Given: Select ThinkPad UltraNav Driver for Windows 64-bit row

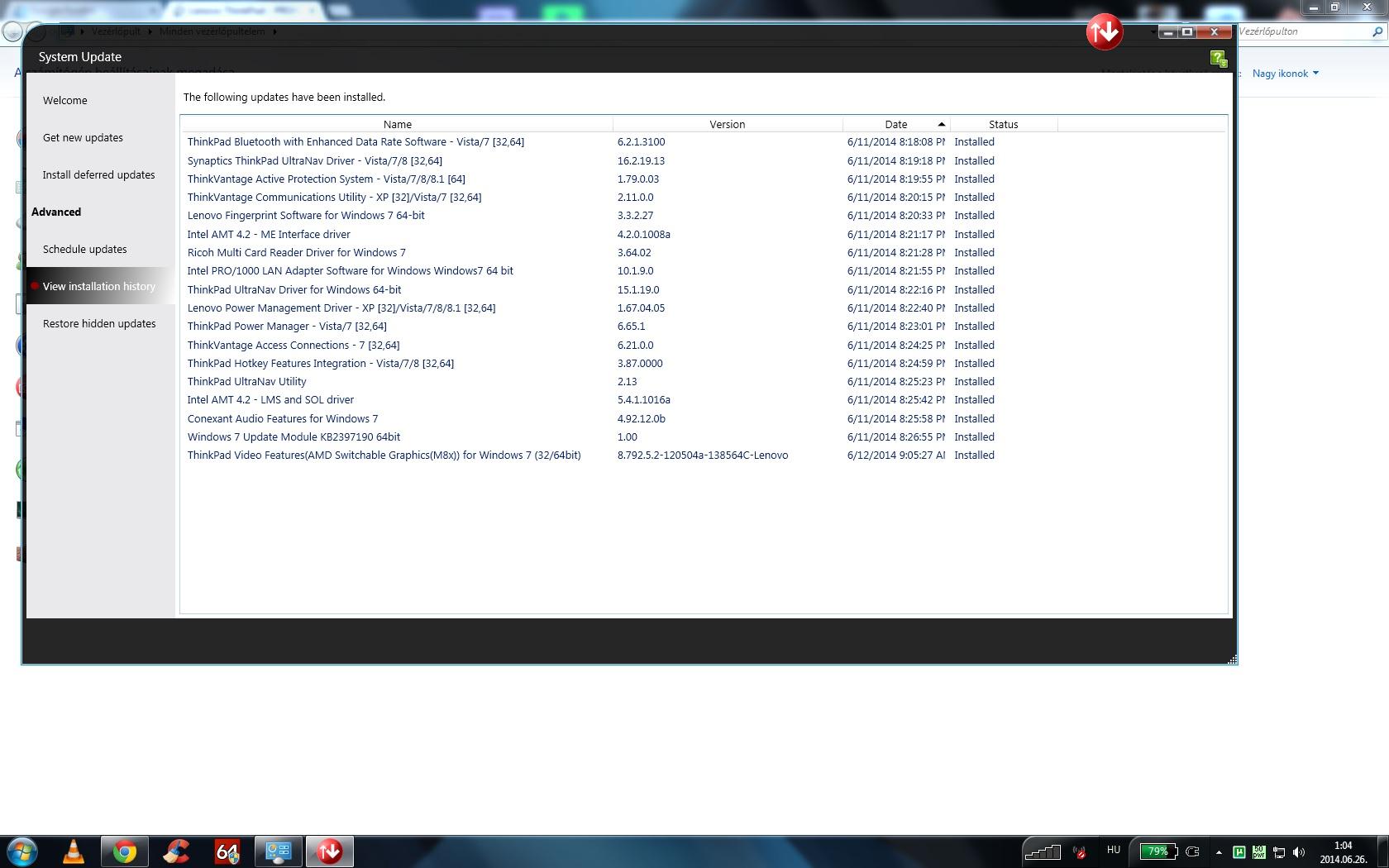Looking at the screenshot, I should tap(703, 289).
